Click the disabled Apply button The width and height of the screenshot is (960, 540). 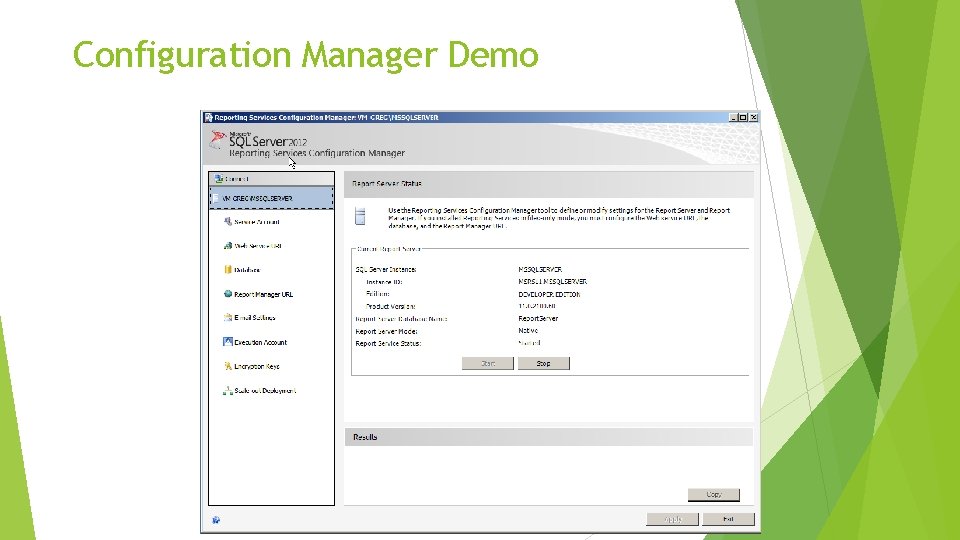tap(672, 519)
